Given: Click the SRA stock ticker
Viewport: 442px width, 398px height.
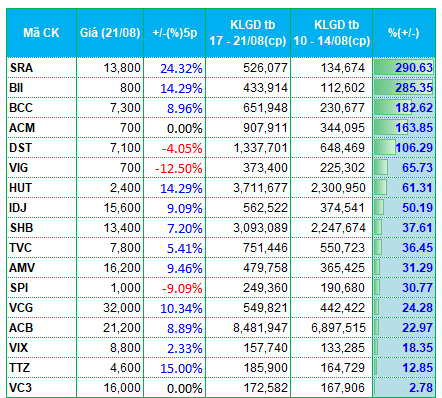Looking at the screenshot, I should pyautogui.click(x=21, y=68).
